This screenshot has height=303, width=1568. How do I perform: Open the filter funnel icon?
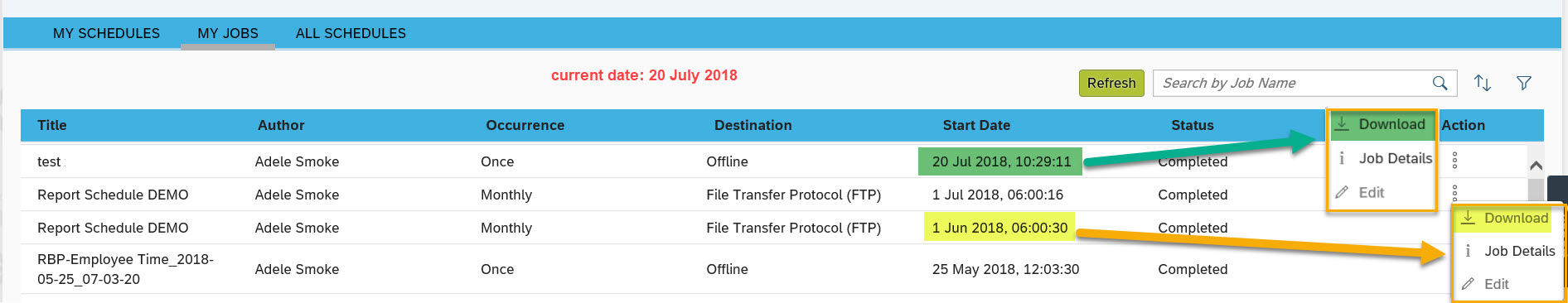point(1523,83)
